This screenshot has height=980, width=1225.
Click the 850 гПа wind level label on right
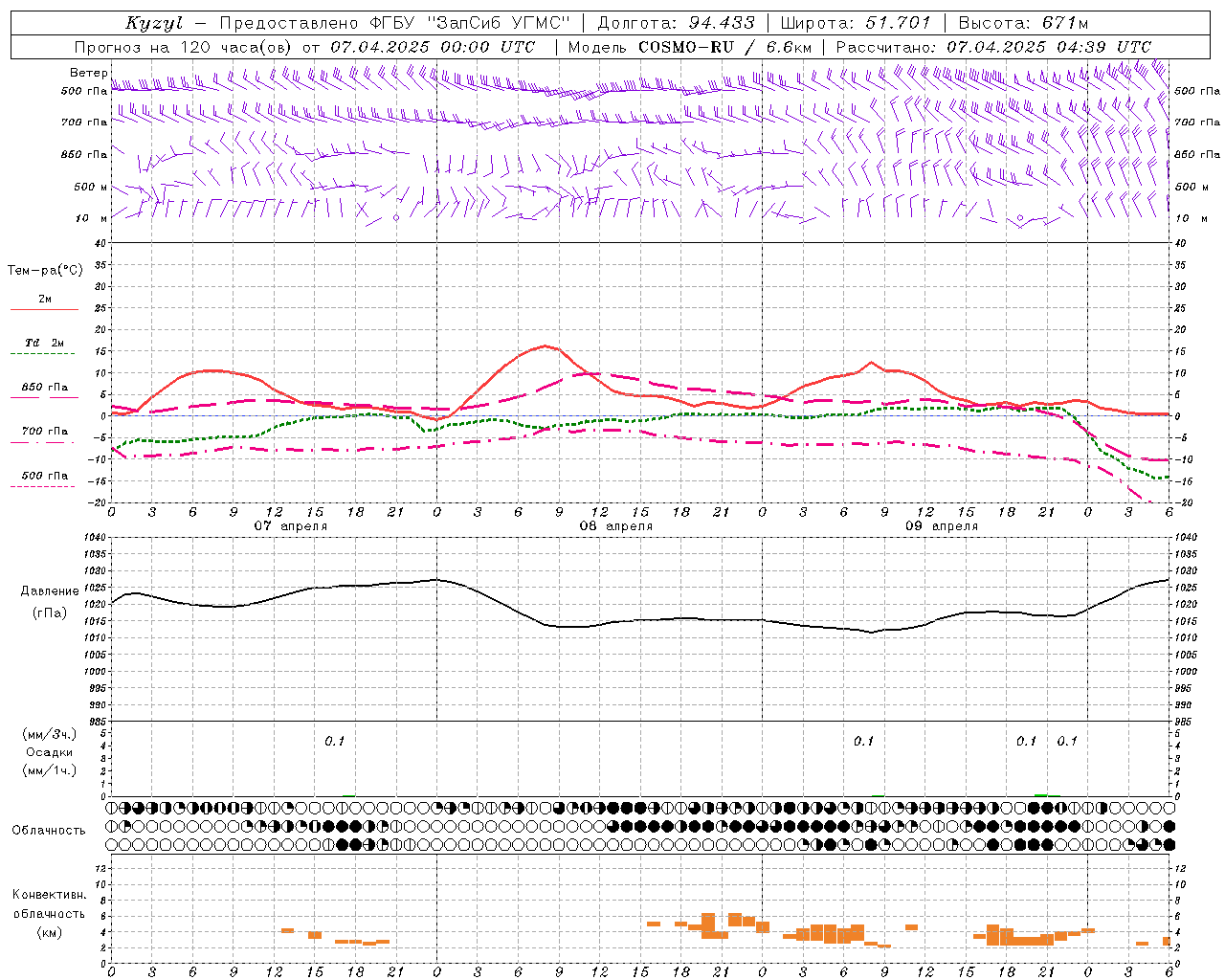pos(1197,154)
